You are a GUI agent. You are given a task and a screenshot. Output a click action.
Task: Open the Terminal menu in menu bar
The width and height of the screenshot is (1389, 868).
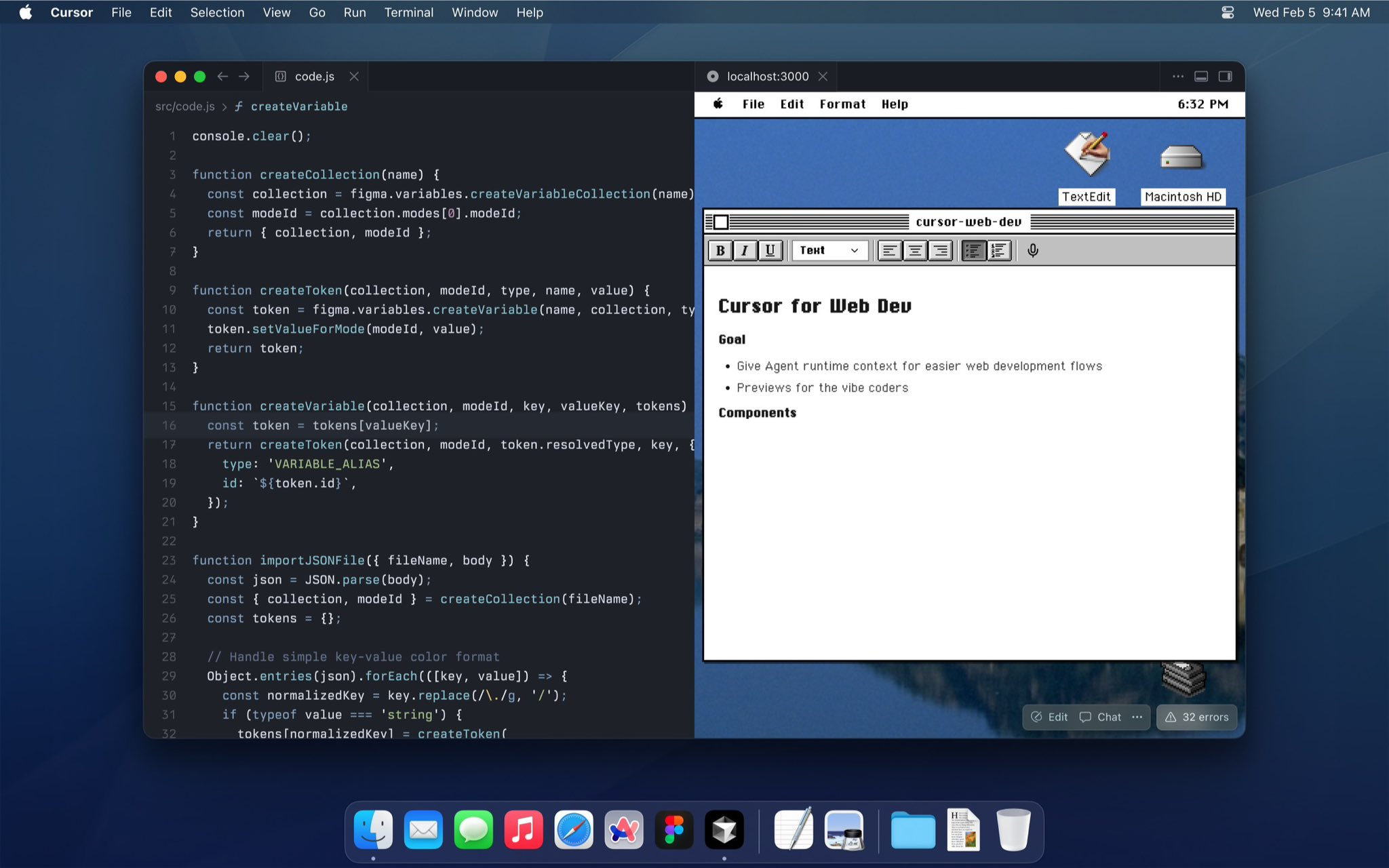coord(408,12)
